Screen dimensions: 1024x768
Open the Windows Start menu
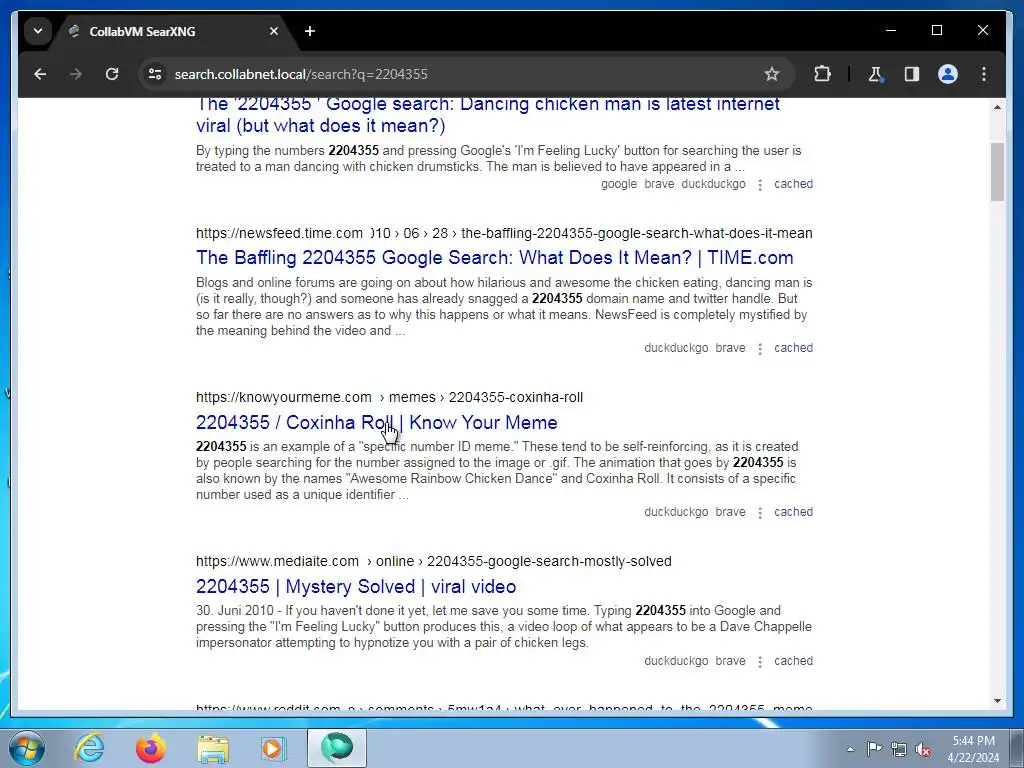coord(27,748)
